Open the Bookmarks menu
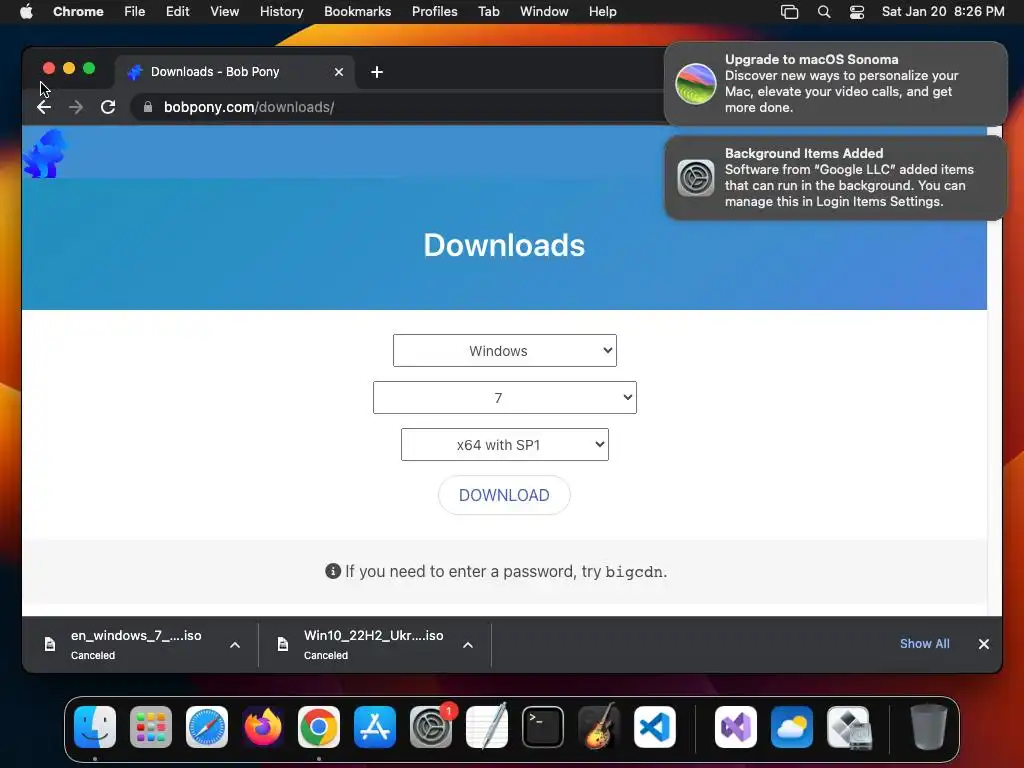The height and width of the screenshot is (768, 1024). [358, 12]
